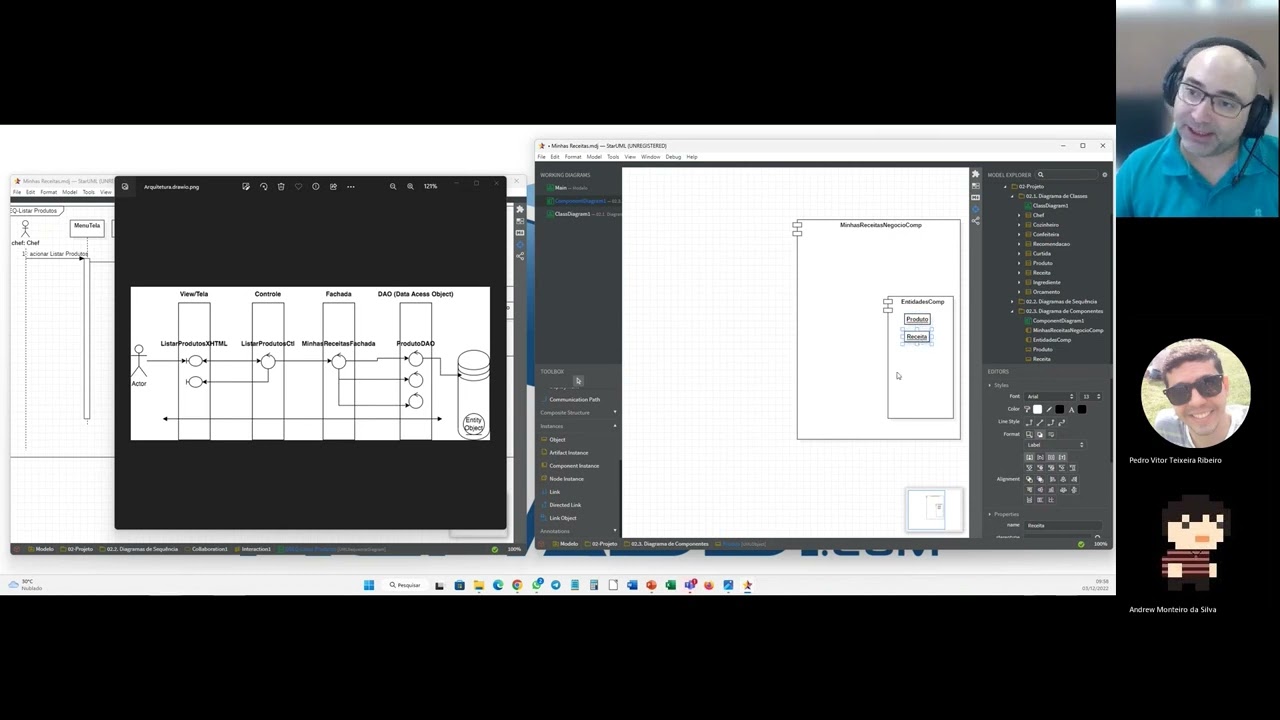The image size is (1280, 720).
Task: Open the three-dot more menu in Photos viewer
Action: (x=350, y=186)
